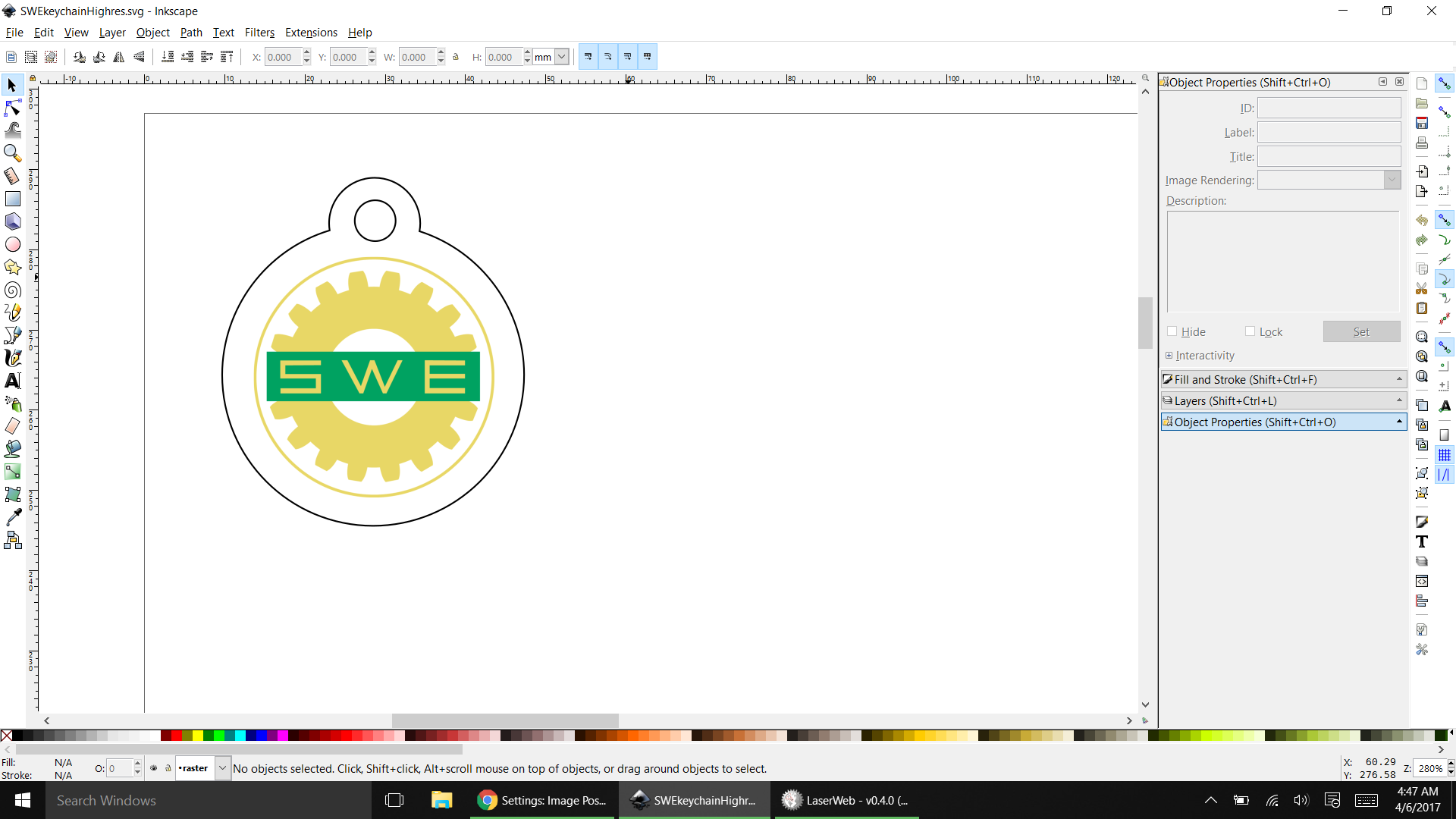Screen dimensions: 1456x819
Task: Click the Select All icon in toolbar
Action: point(11,57)
